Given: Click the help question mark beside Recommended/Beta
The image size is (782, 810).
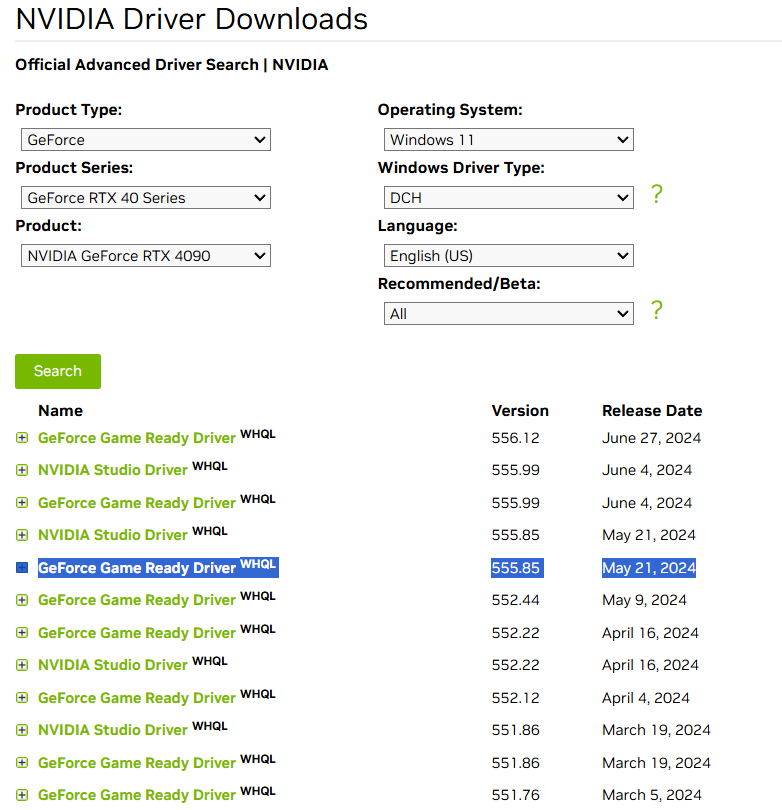Looking at the screenshot, I should tap(656, 311).
